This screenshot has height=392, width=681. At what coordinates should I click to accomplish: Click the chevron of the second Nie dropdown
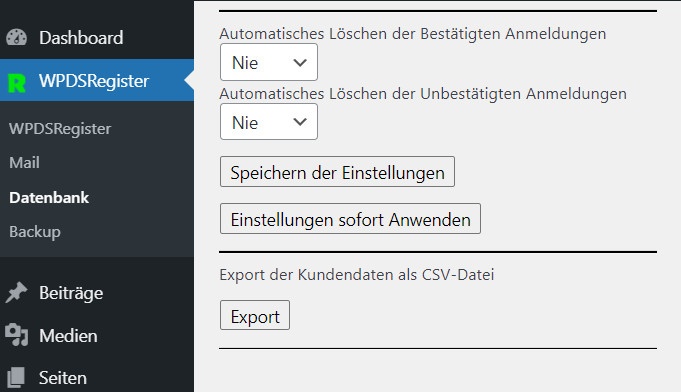(x=300, y=122)
